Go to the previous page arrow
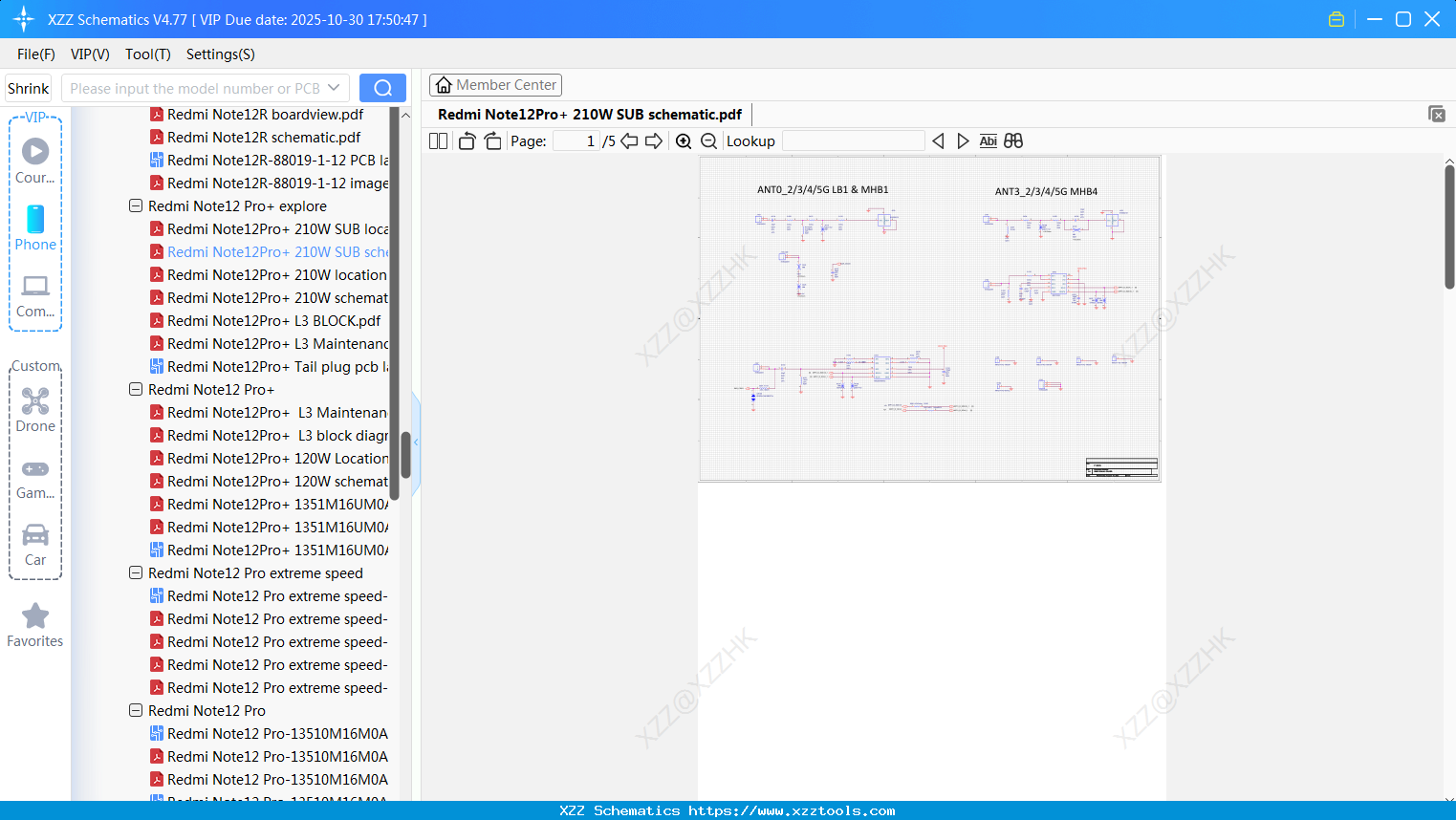The image size is (1456, 820). (x=629, y=141)
